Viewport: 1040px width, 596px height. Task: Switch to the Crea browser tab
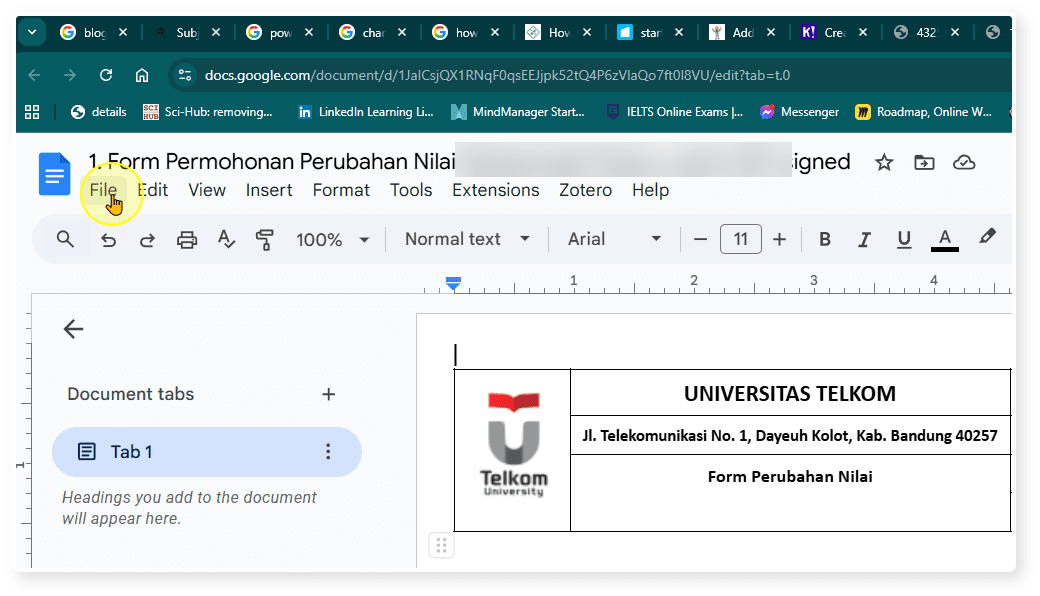pos(825,32)
